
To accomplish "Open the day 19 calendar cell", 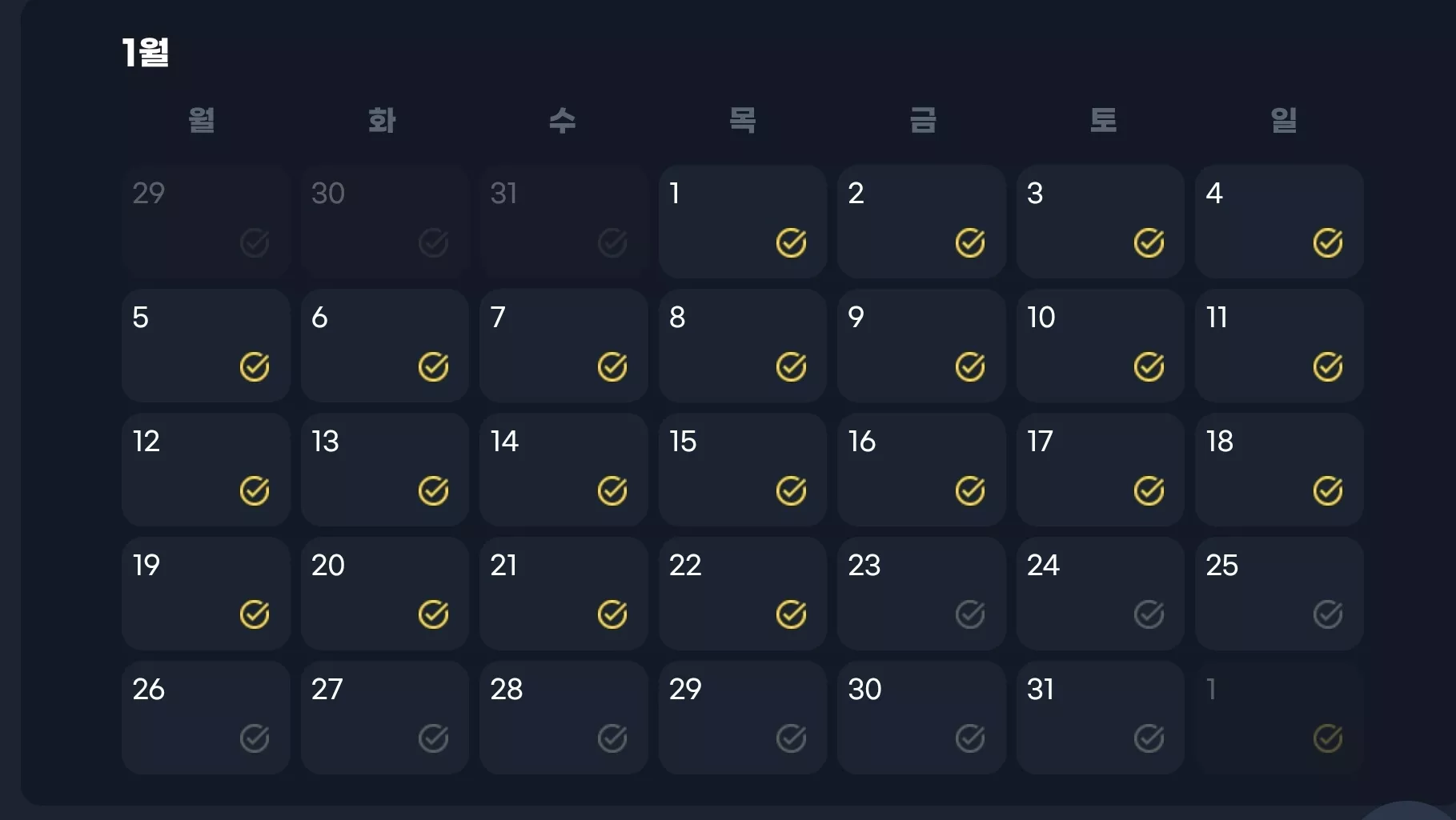I will (x=206, y=594).
